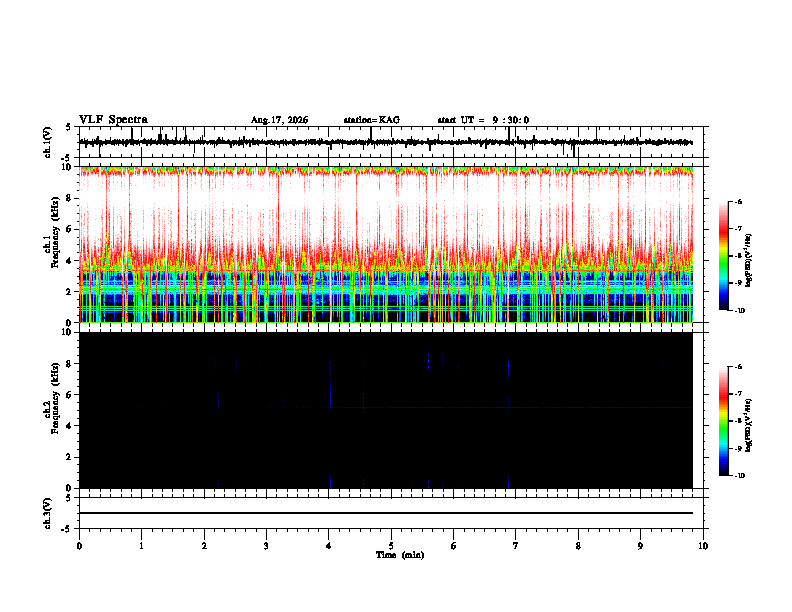Click time axis tick label "5"
This screenshot has width=792, height=612.
point(391,545)
